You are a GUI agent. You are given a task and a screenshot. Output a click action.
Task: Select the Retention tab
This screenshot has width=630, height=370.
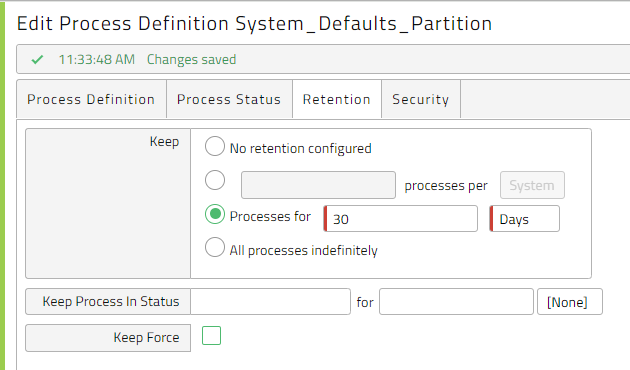337,99
